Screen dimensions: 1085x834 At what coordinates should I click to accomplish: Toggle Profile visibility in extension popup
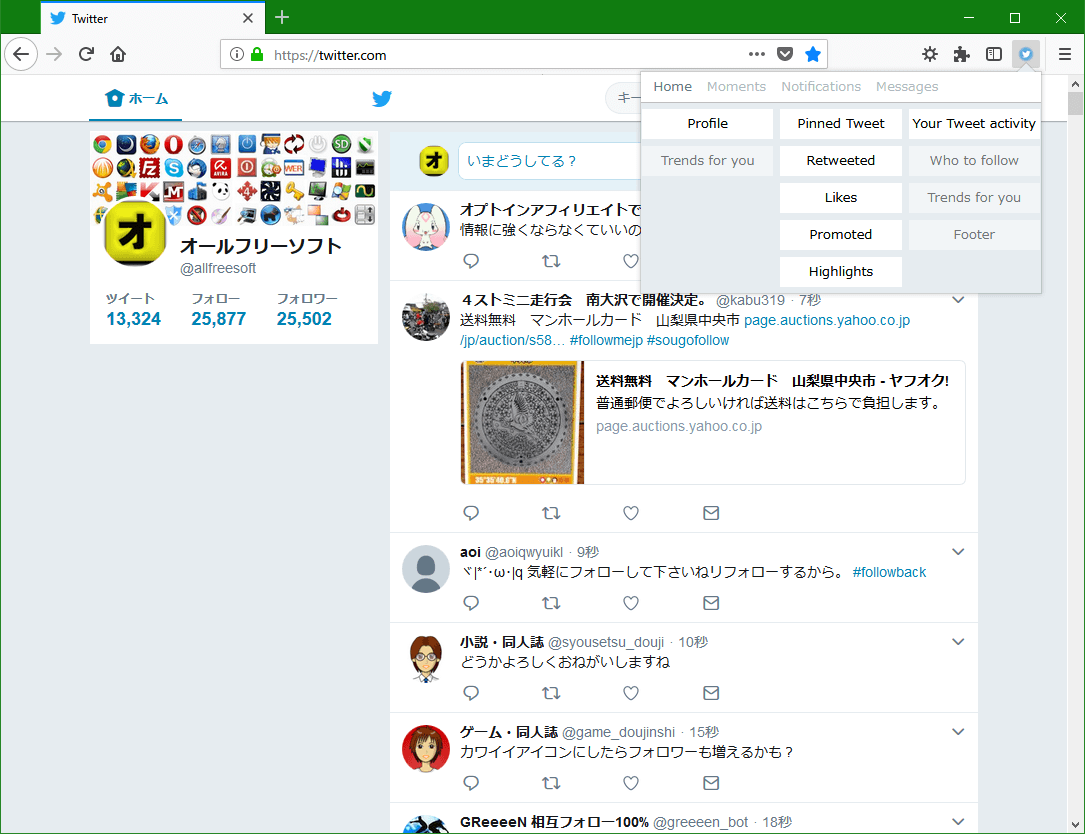(x=707, y=123)
